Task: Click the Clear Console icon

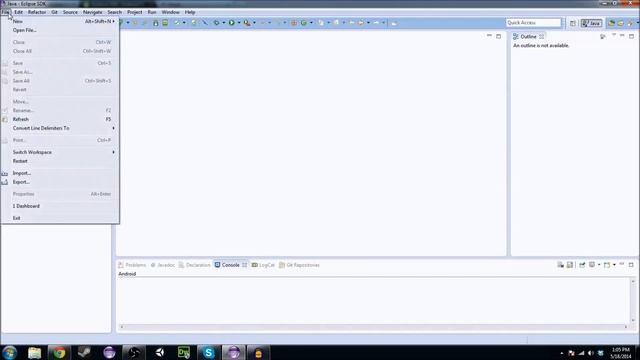Action: click(560, 265)
